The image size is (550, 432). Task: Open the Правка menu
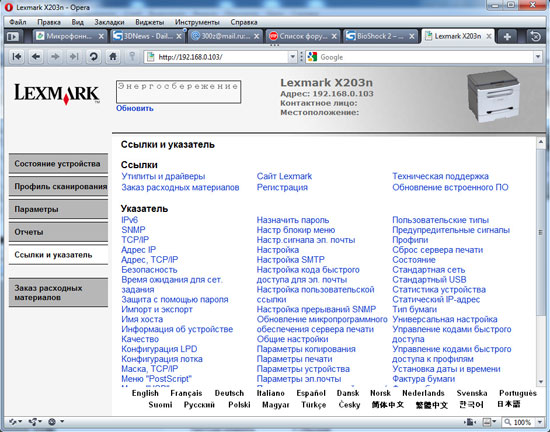[49, 22]
